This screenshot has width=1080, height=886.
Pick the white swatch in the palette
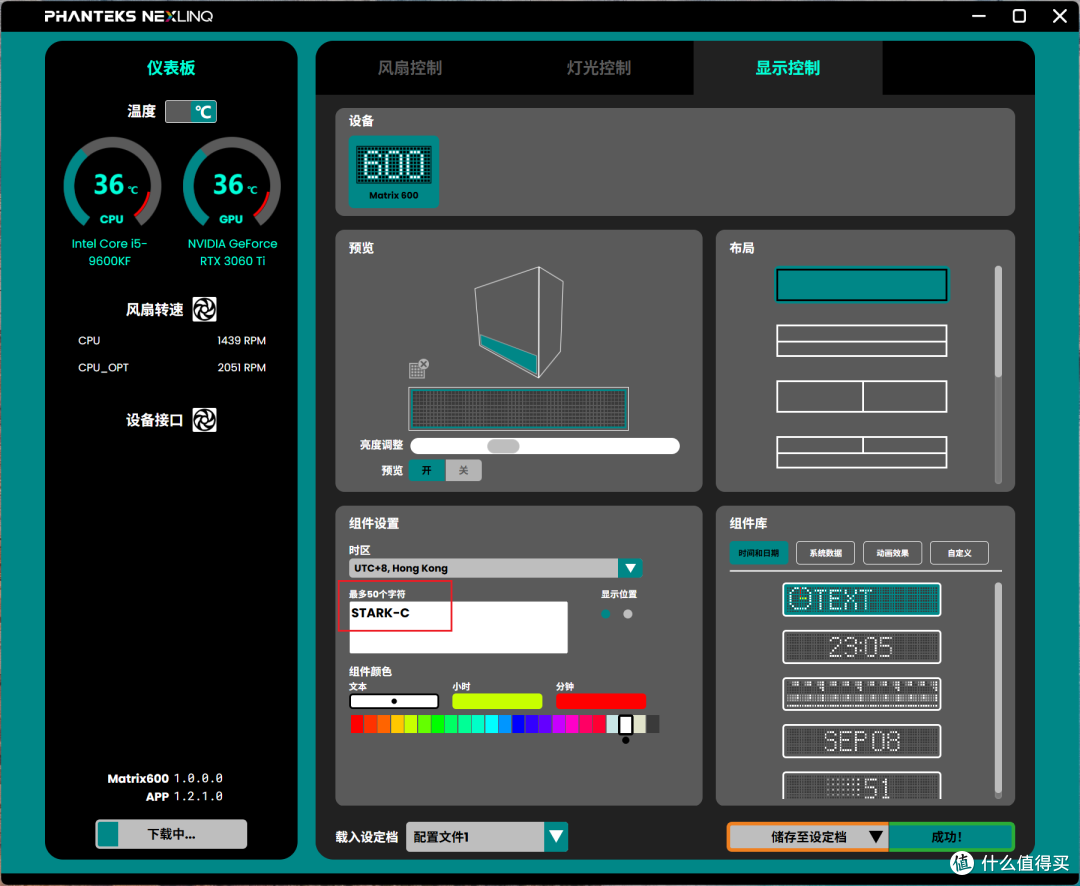pyautogui.click(x=625, y=724)
